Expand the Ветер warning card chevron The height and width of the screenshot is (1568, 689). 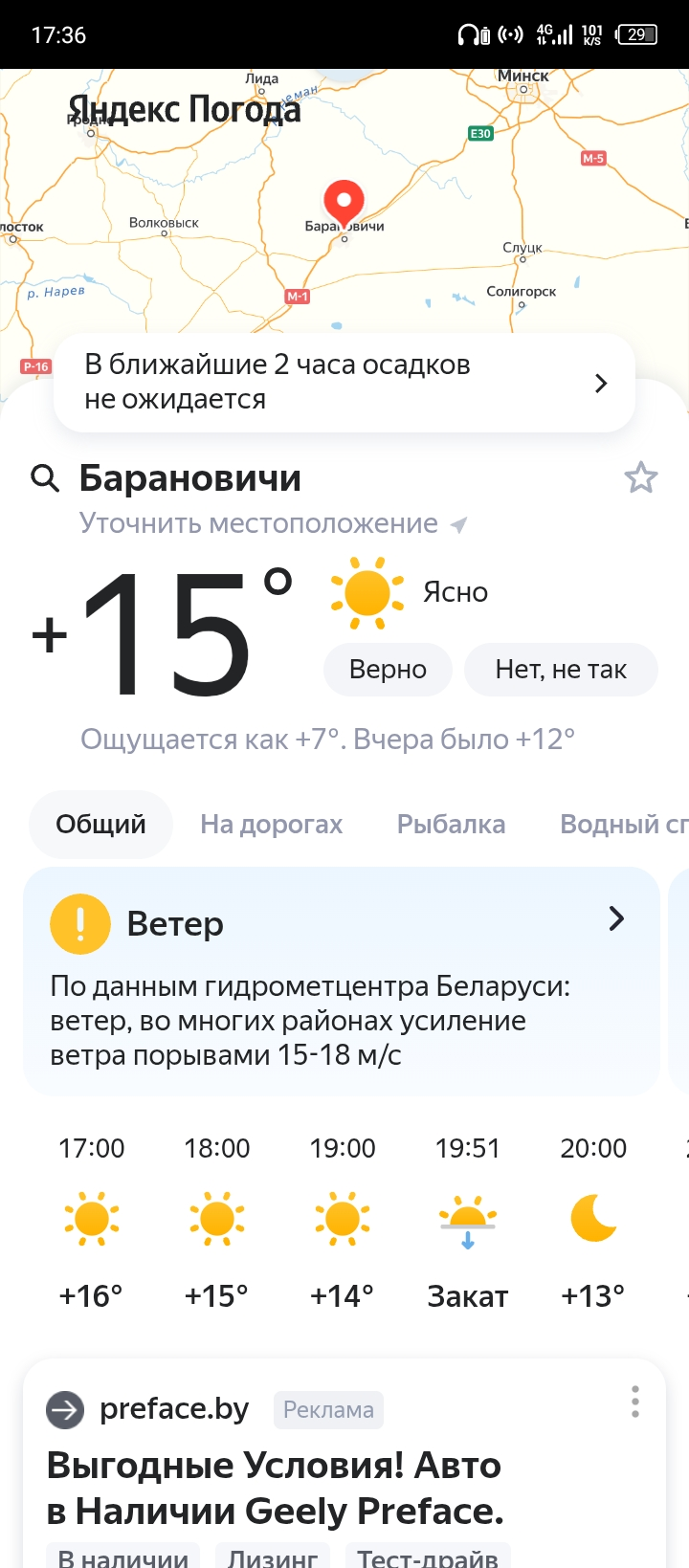tap(616, 919)
